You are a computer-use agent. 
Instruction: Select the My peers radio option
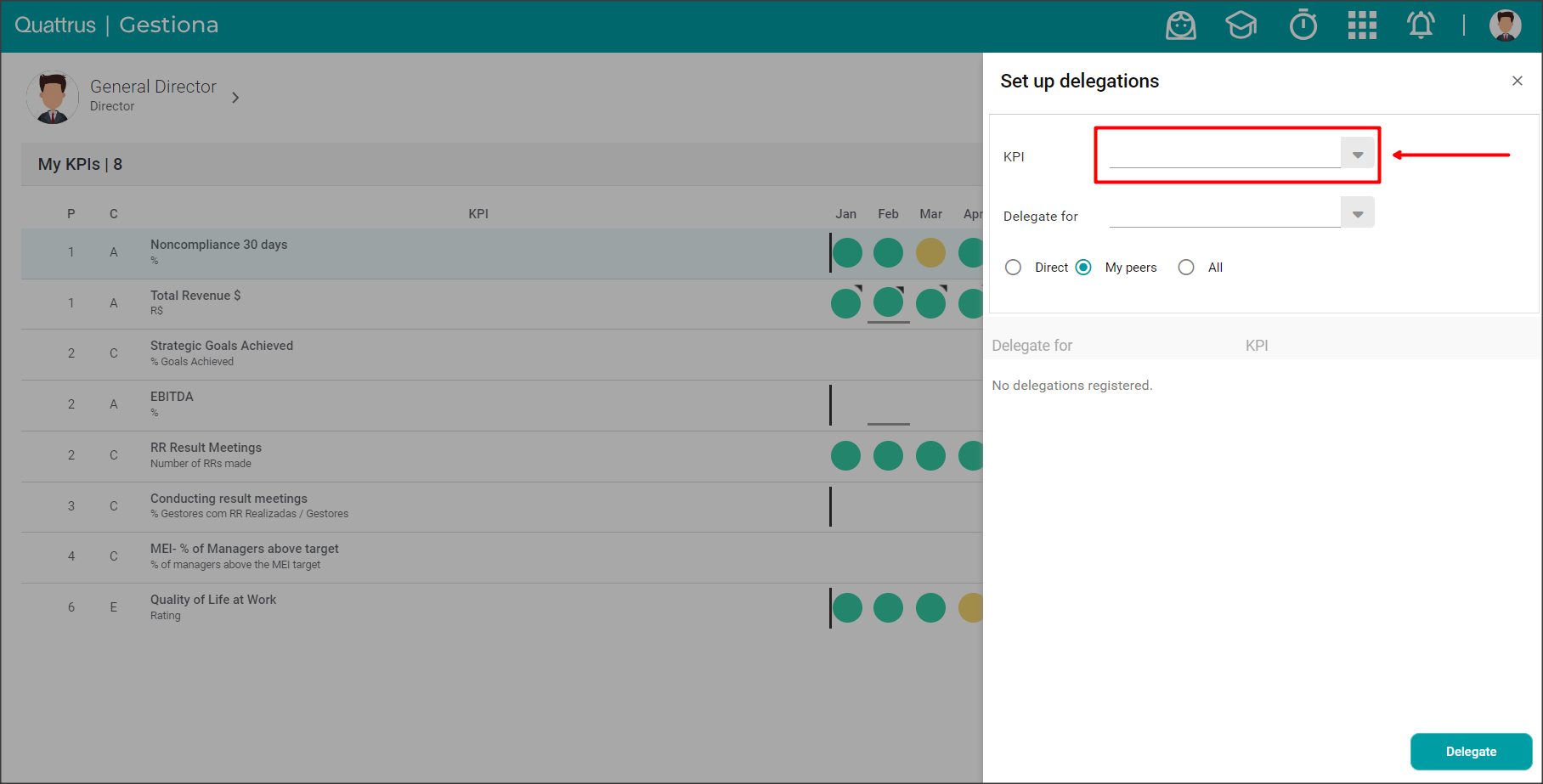point(1083,268)
